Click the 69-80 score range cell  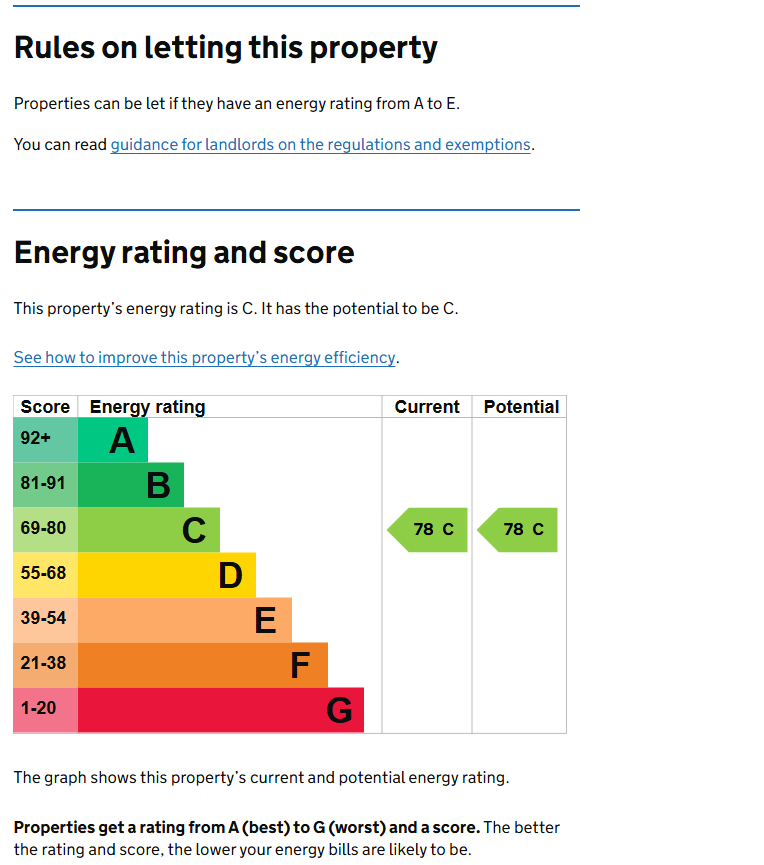coord(45,530)
